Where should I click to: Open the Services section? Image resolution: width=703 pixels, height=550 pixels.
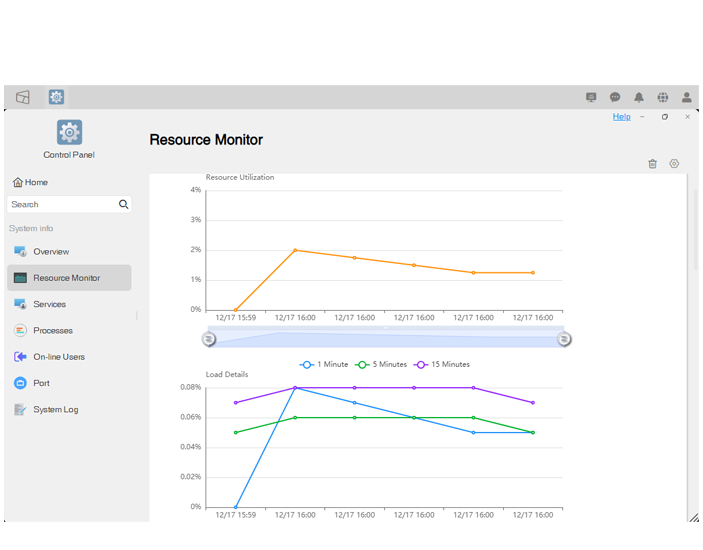49,304
